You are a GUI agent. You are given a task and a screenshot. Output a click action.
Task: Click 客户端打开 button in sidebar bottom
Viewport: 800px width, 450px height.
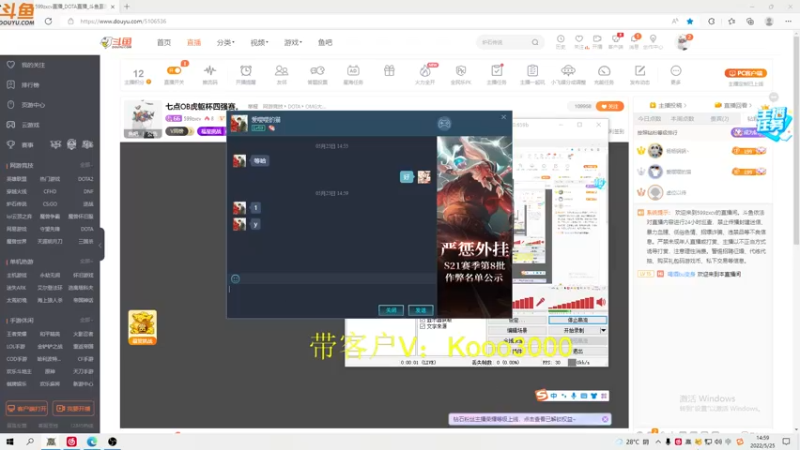click(27, 409)
